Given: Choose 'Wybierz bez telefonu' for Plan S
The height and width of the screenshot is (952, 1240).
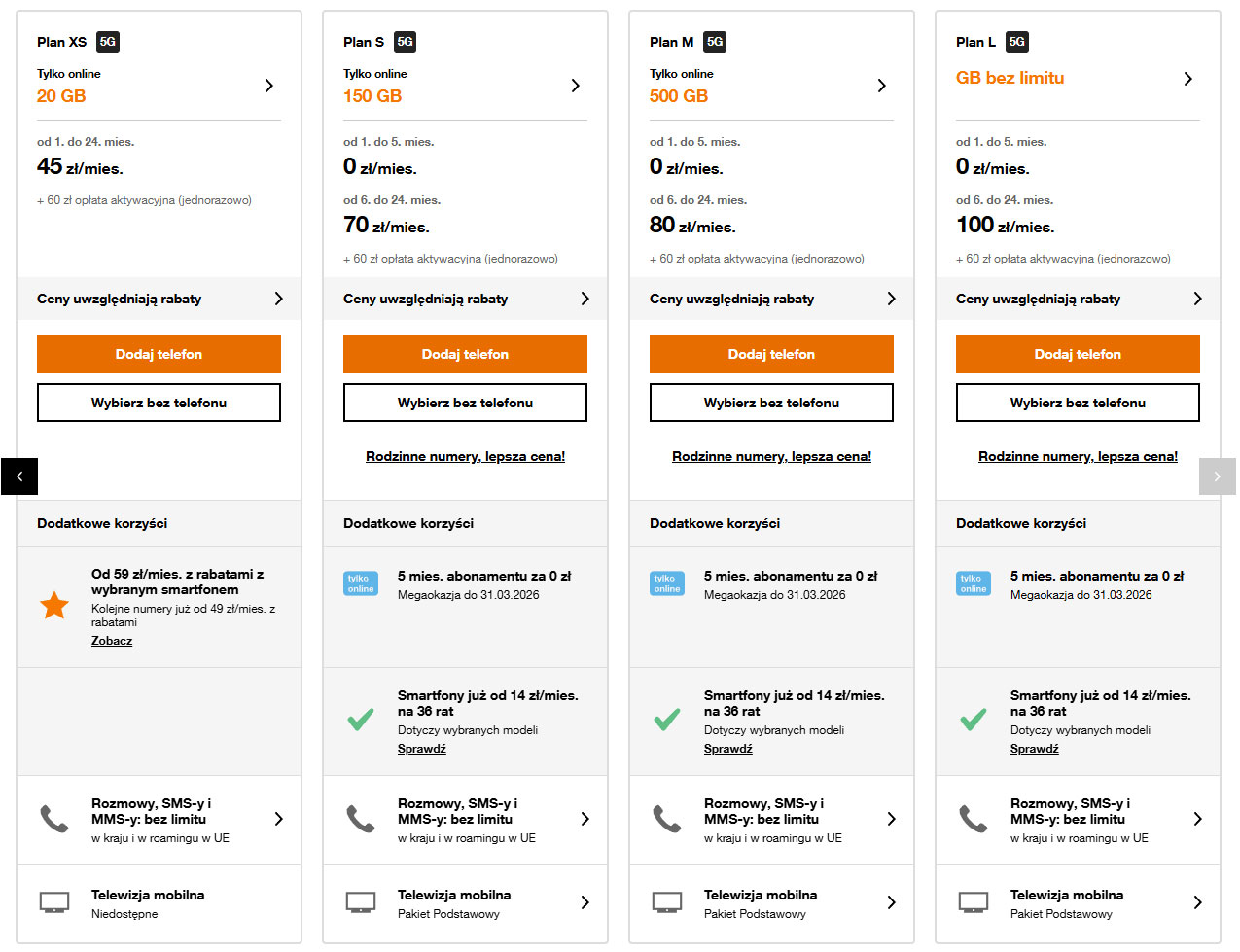Looking at the screenshot, I should [465, 403].
